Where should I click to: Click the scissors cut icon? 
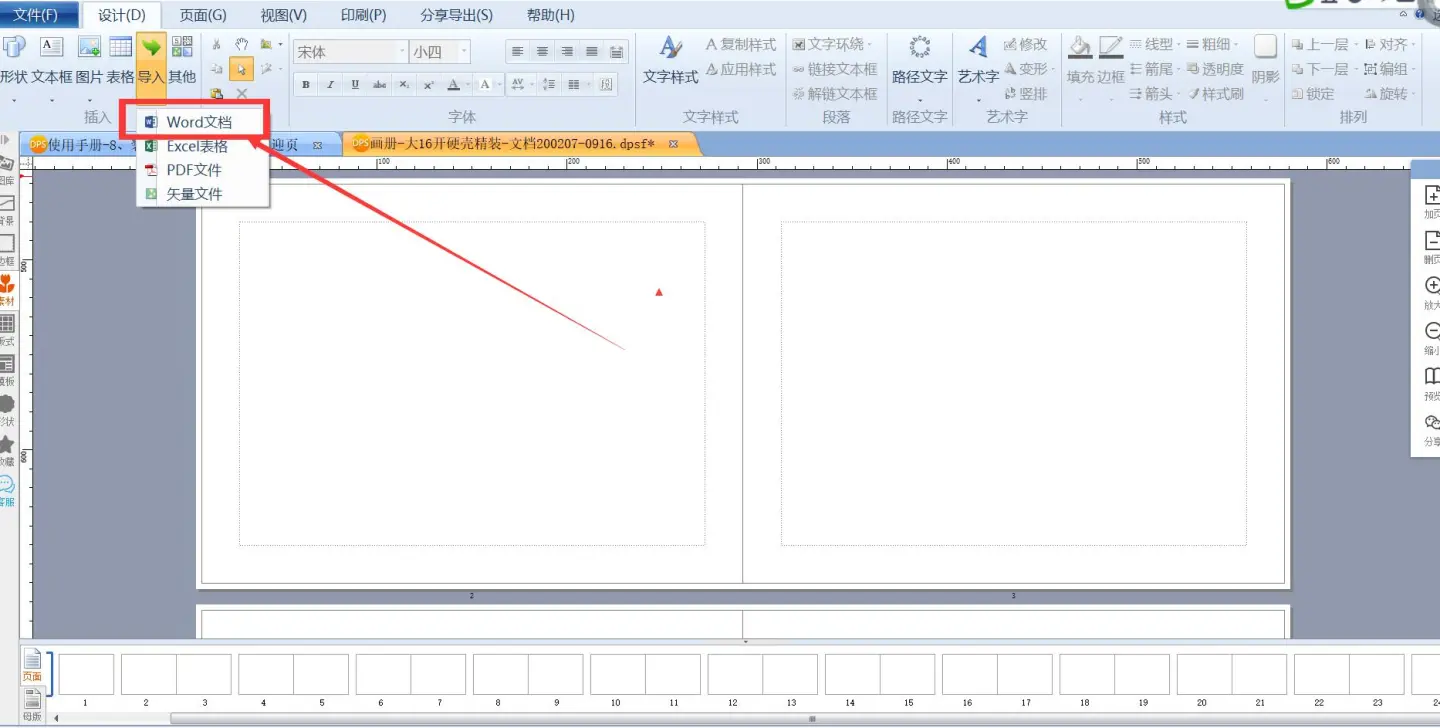(x=217, y=45)
